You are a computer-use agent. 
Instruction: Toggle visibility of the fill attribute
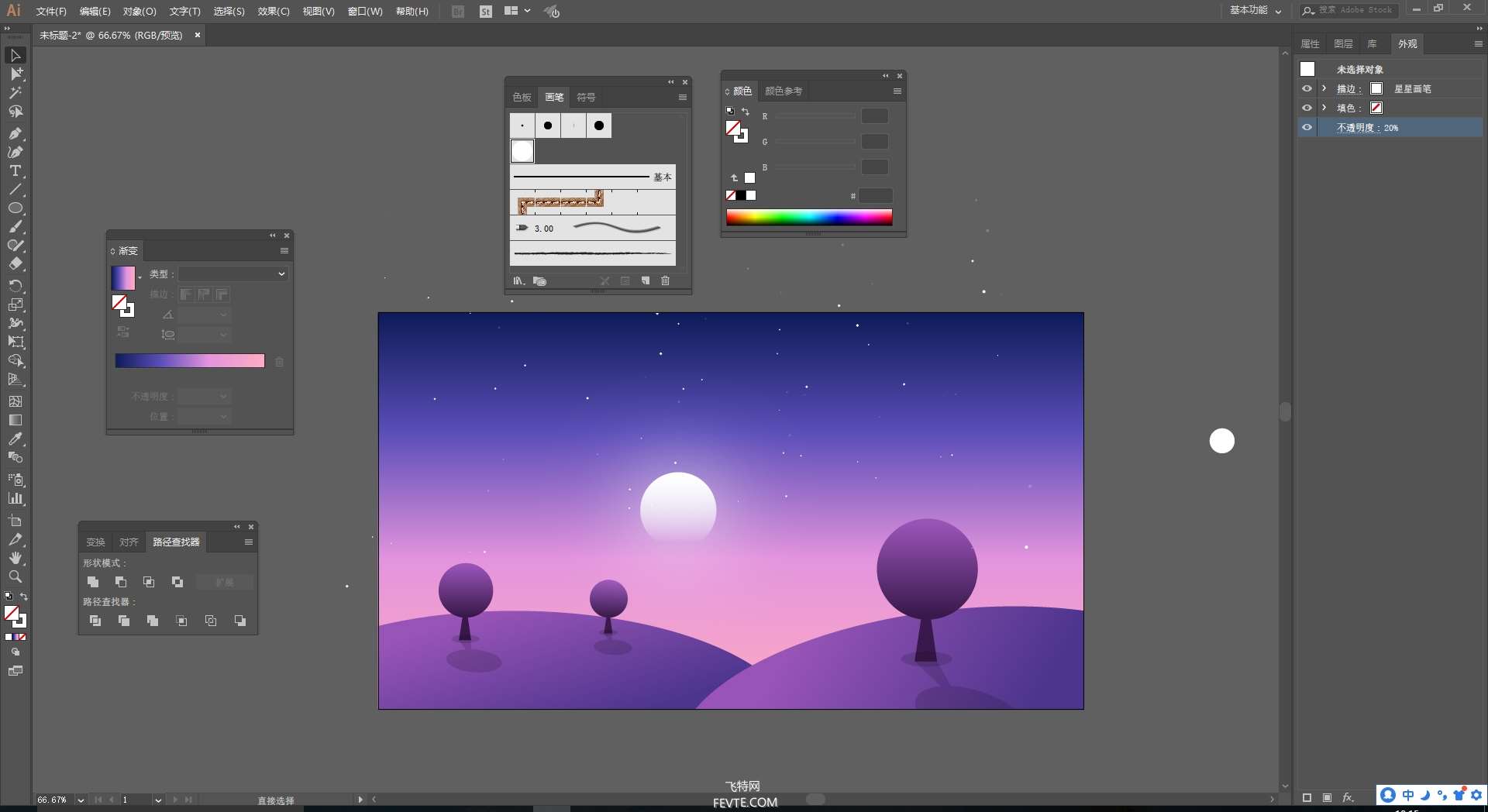click(x=1307, y=108)
